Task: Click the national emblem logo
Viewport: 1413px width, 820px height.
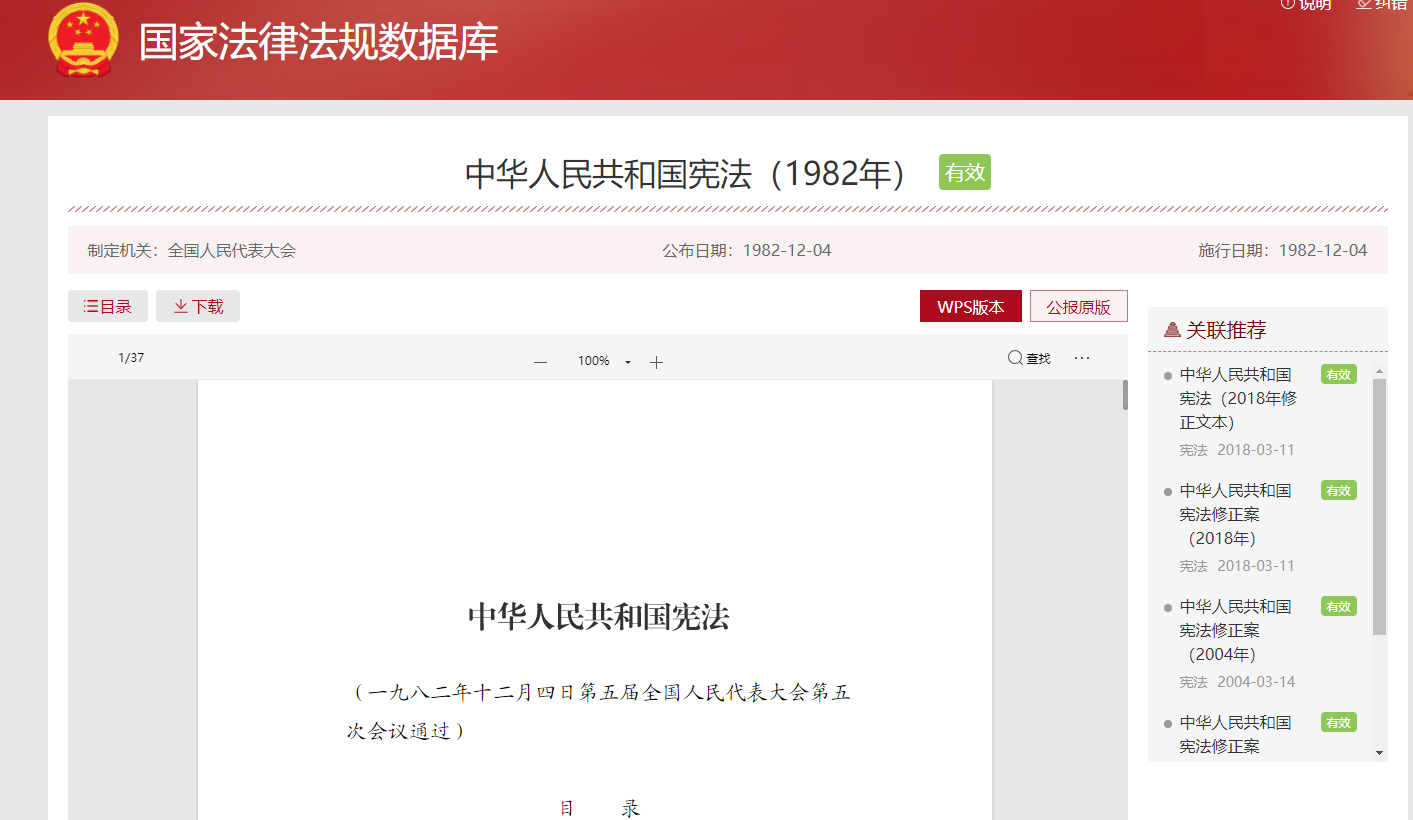Action: (x=84, y=41)
